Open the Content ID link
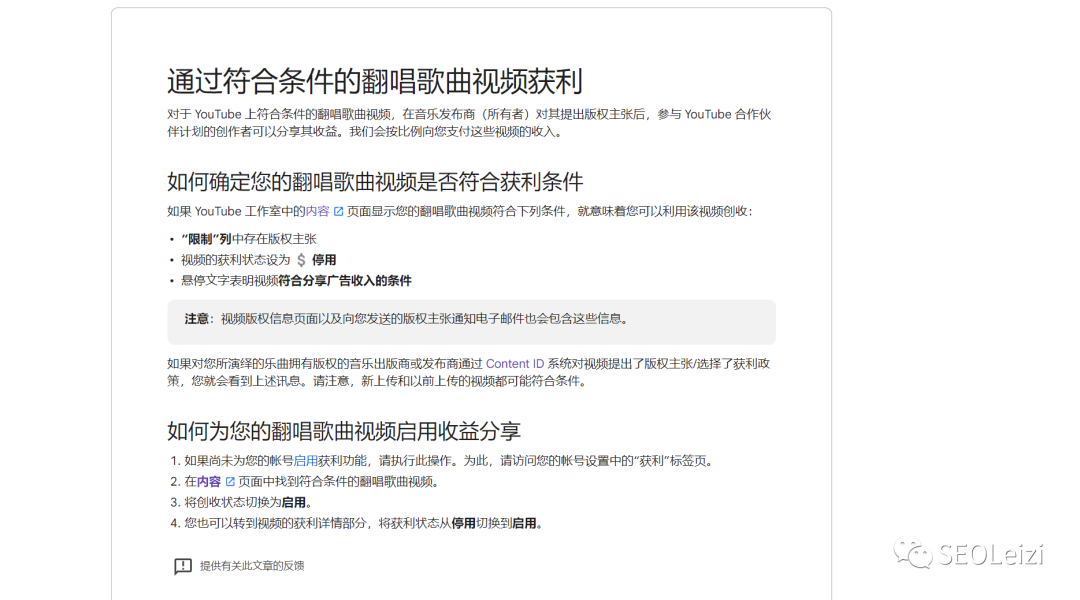The image size is (1080, 600). pos(515,364)
